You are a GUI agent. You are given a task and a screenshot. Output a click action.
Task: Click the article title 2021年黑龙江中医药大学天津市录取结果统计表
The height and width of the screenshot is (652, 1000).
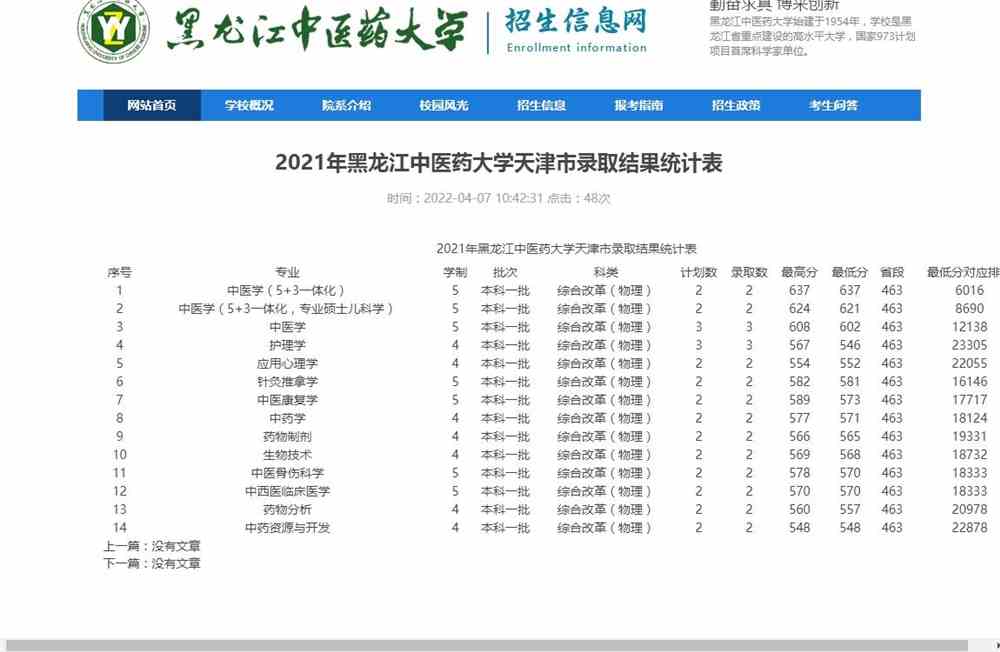499,163
